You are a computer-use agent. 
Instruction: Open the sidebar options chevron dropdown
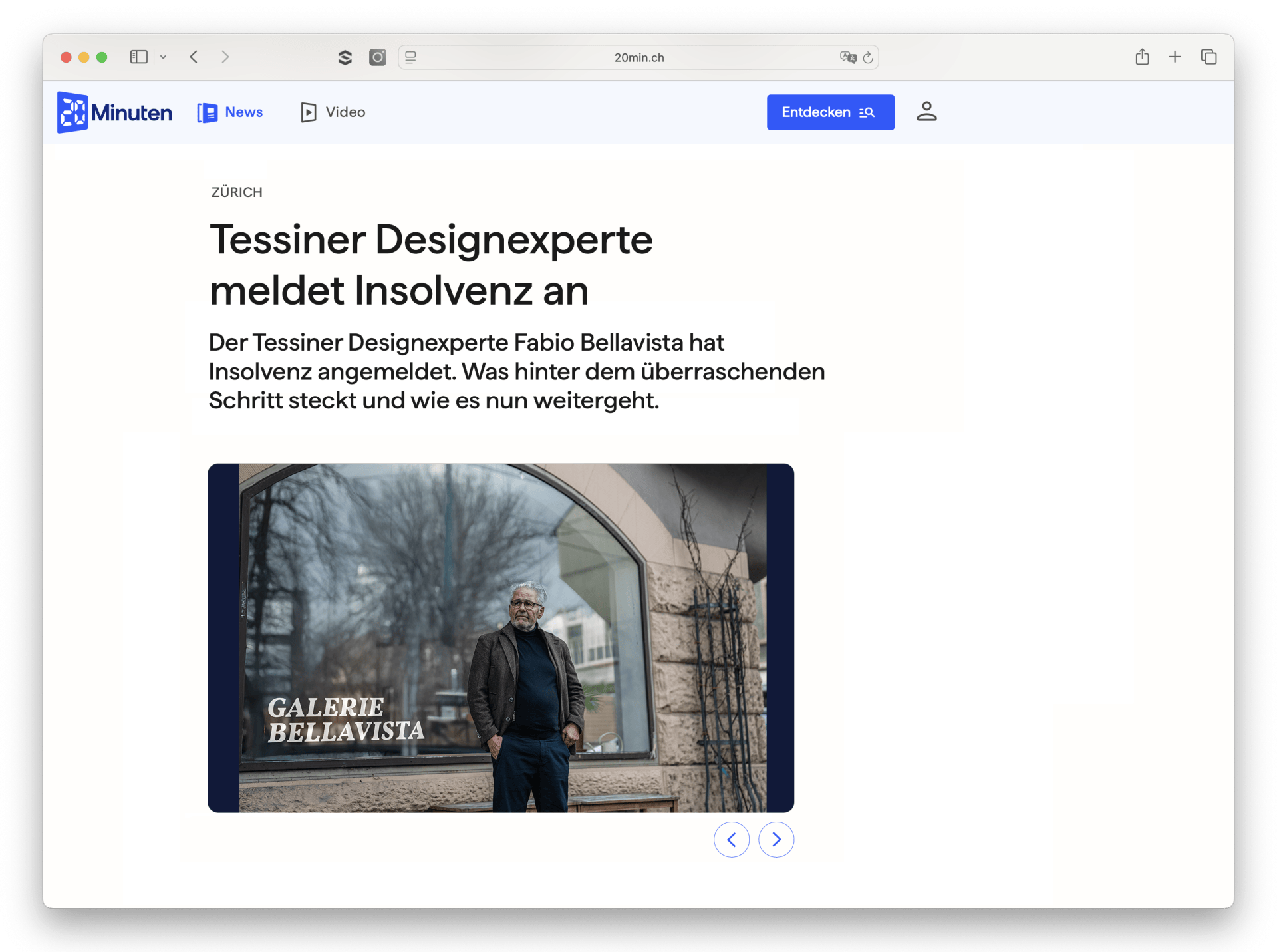164,57
